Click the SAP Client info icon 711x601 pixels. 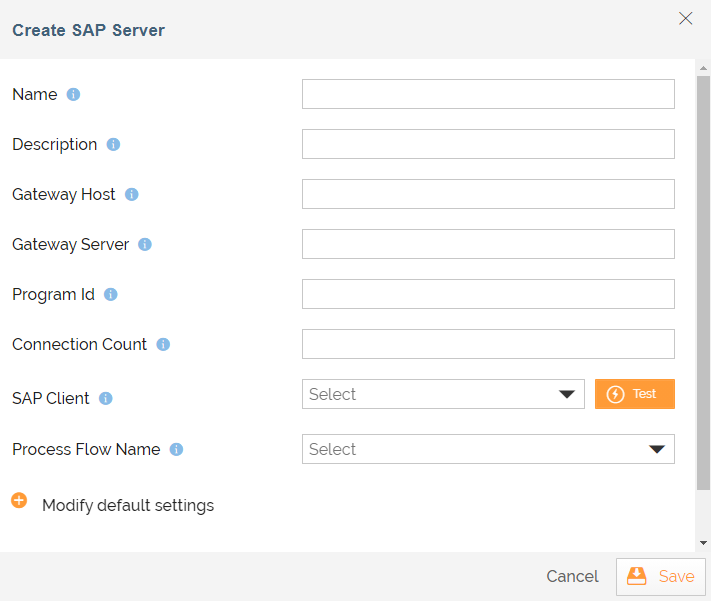tap(106, 398)
